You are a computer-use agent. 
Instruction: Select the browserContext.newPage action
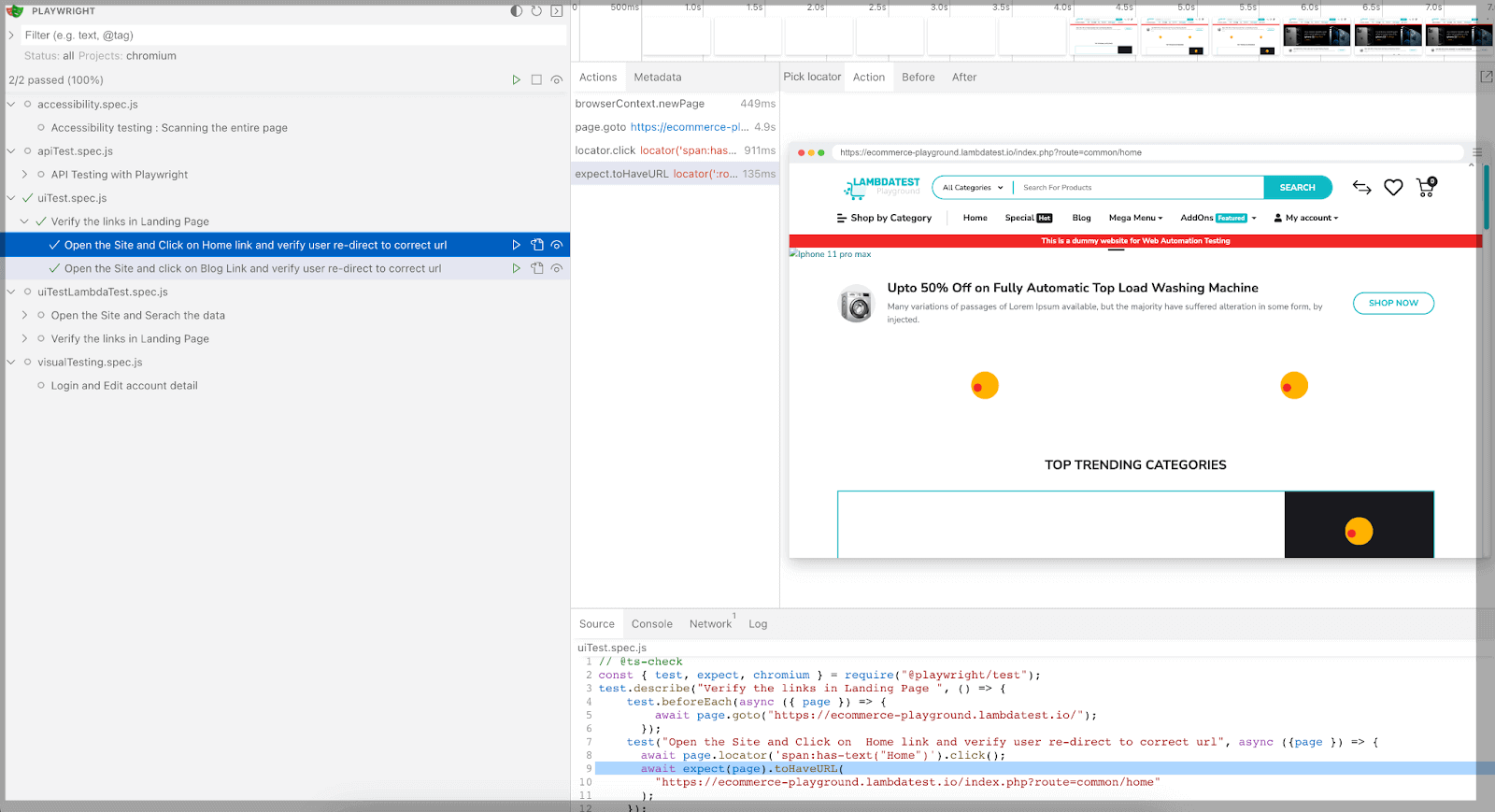[676, 104]
